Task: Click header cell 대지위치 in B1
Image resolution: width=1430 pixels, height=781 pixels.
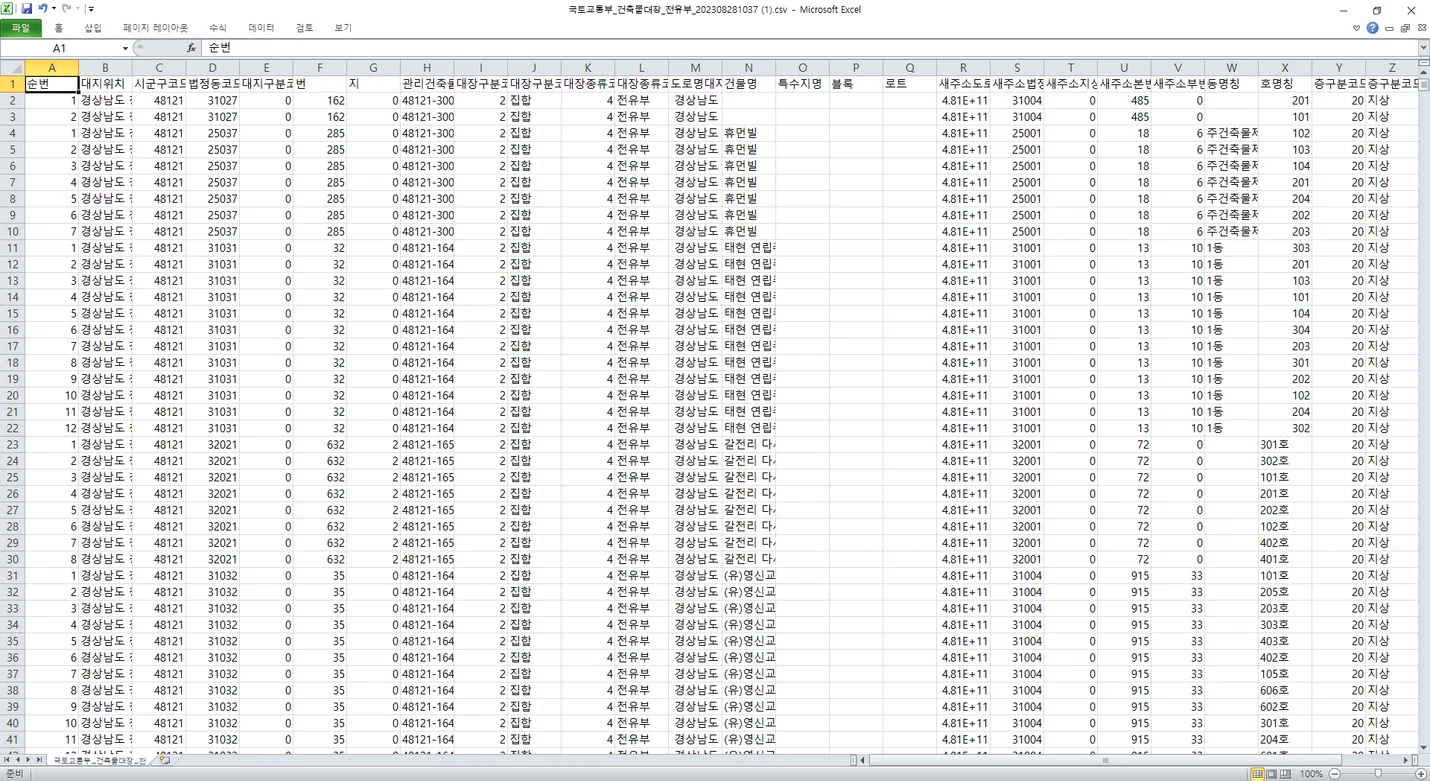Action: 105,84
